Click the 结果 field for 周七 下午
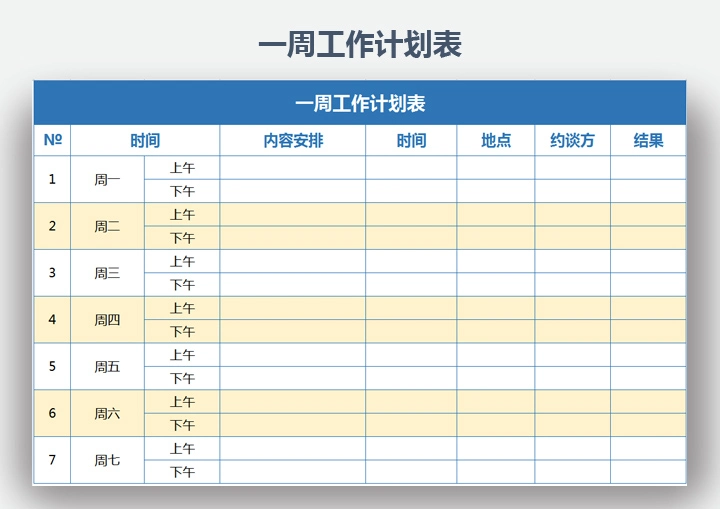This screenshot has height=509, width=720. (648, 472)
